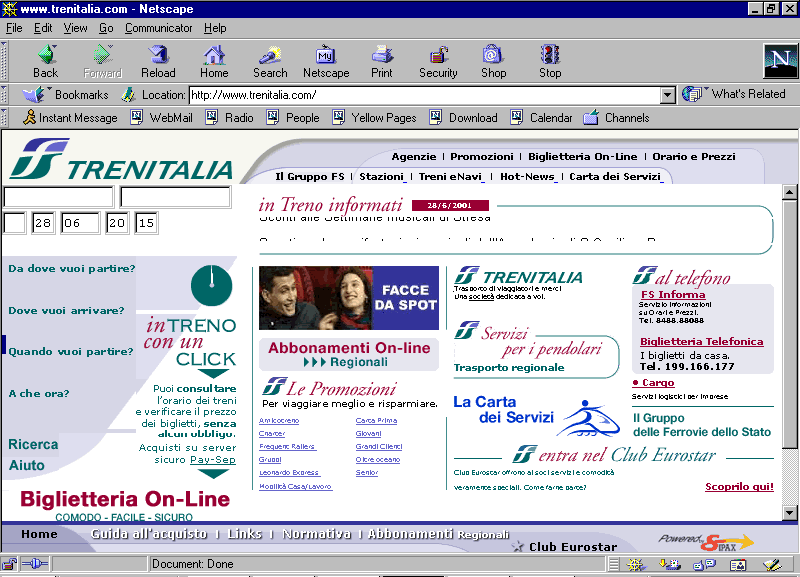Open La Carta dei Servizi banner

click(536, 415)
